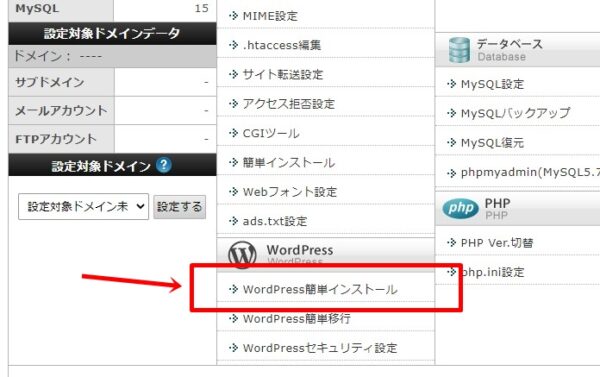Click arrow icon beside WordPressセキュリティ設定
The image size is (600, 377).
coord(233,348)
